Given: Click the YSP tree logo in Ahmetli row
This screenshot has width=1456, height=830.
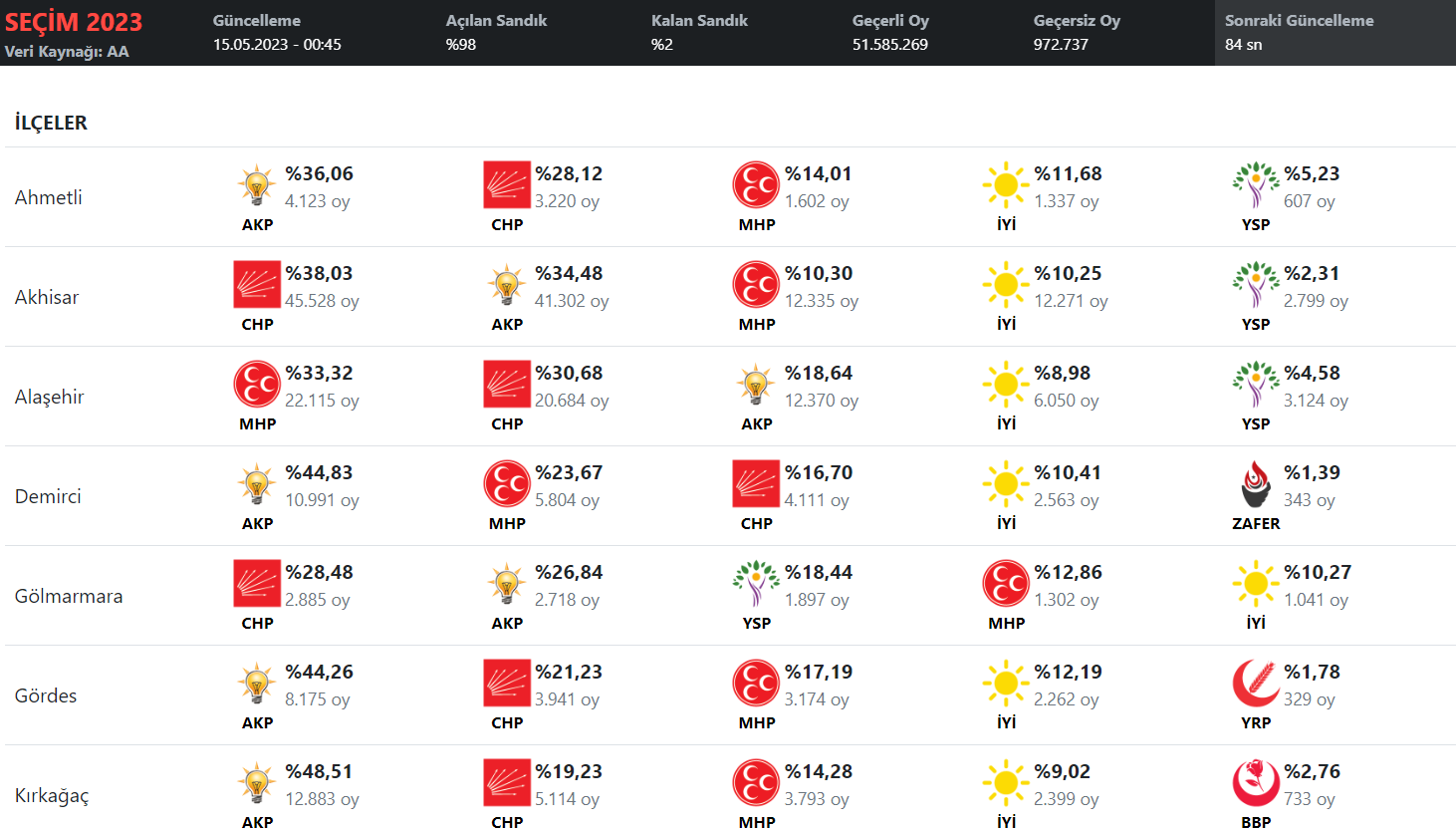Looking at the screenshot, I should [x=1256, y=185].
